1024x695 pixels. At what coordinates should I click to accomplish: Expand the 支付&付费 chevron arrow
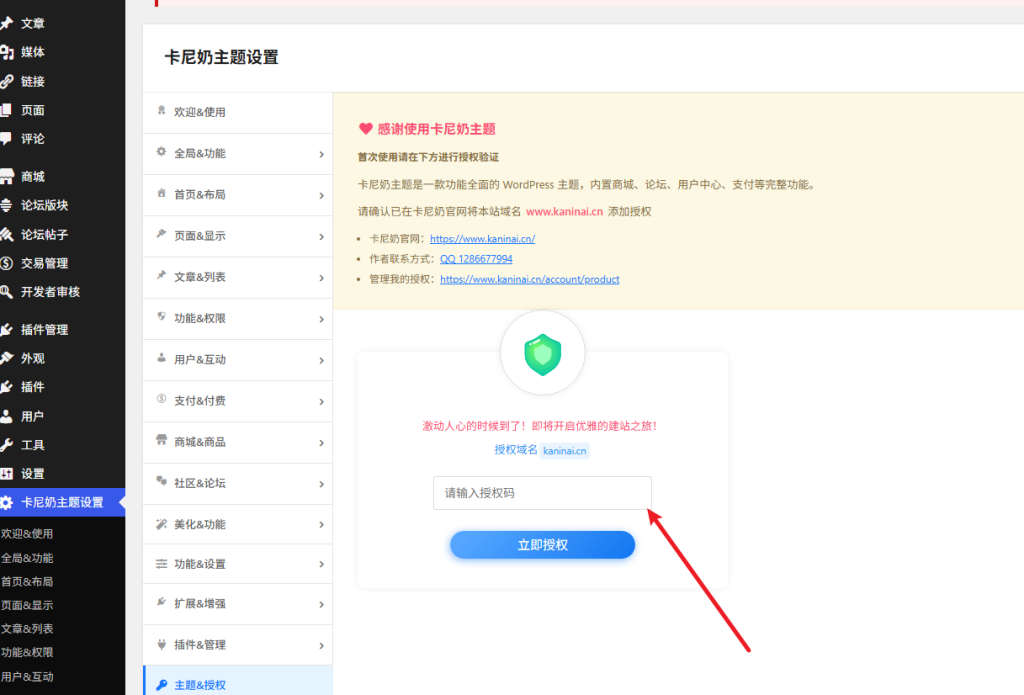click(x=321, y=401)
